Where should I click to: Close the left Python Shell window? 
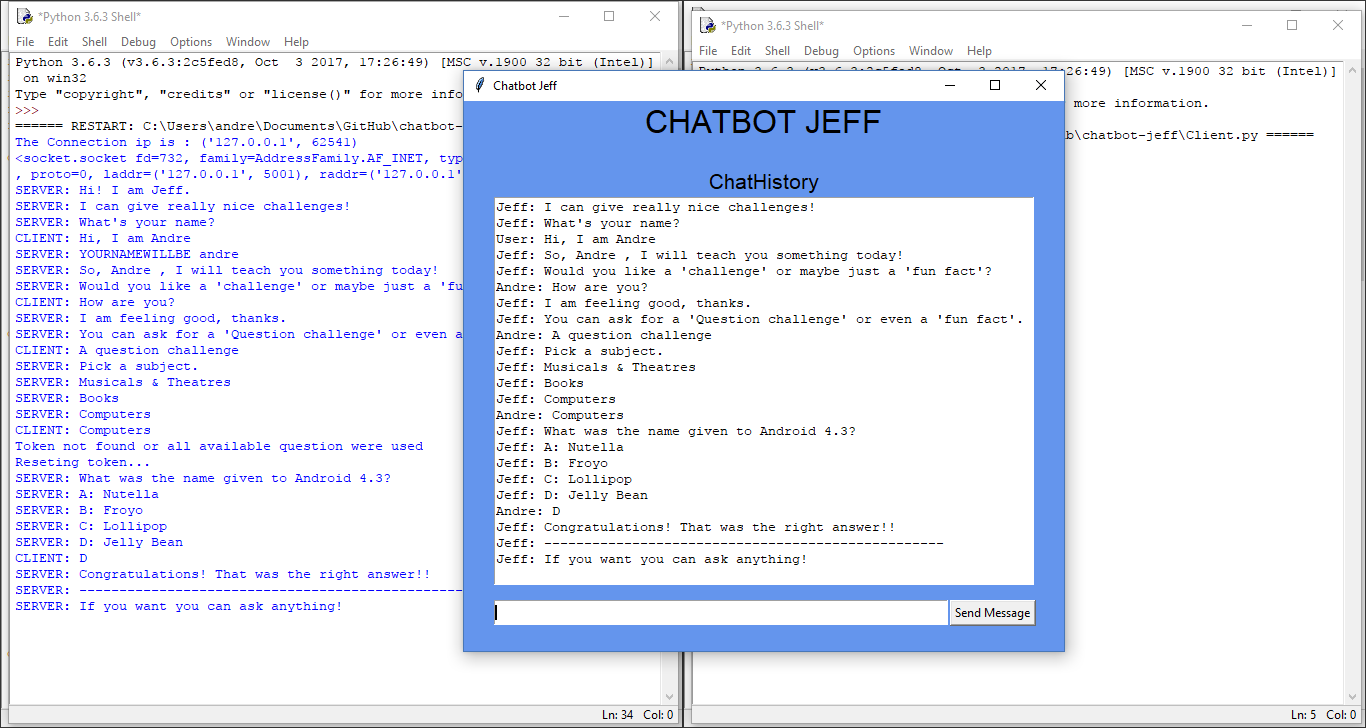655,16
